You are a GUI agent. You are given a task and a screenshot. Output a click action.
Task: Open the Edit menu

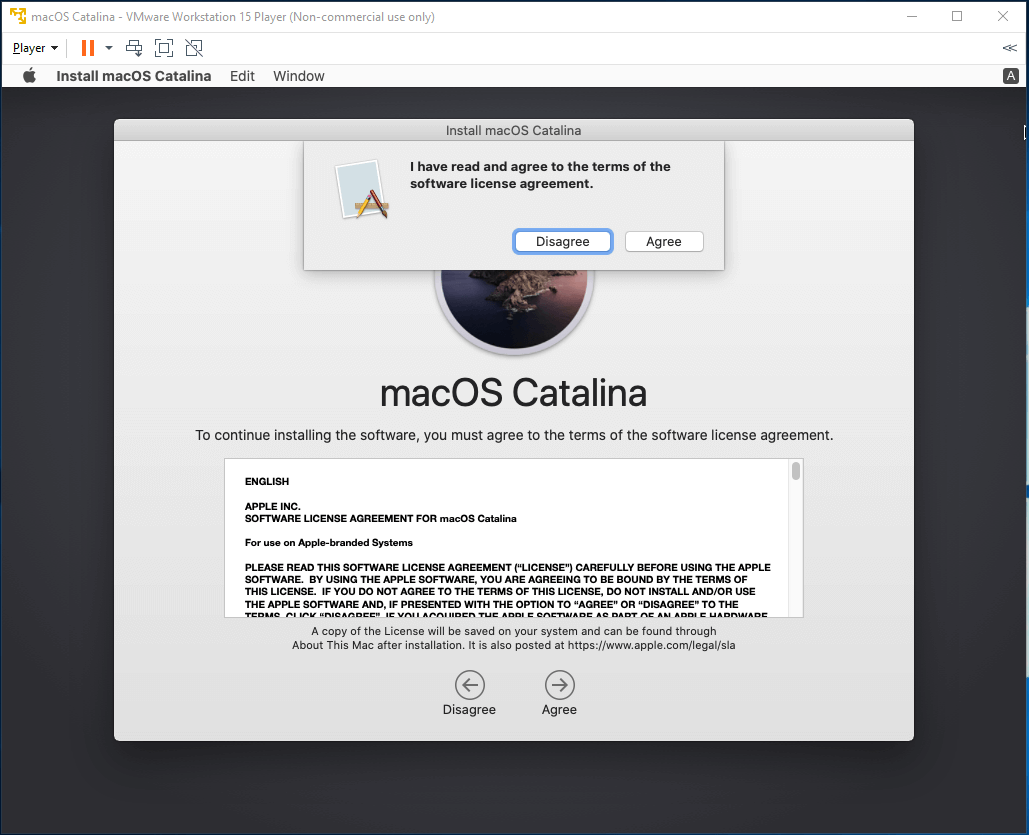click(x=242, y=76)
